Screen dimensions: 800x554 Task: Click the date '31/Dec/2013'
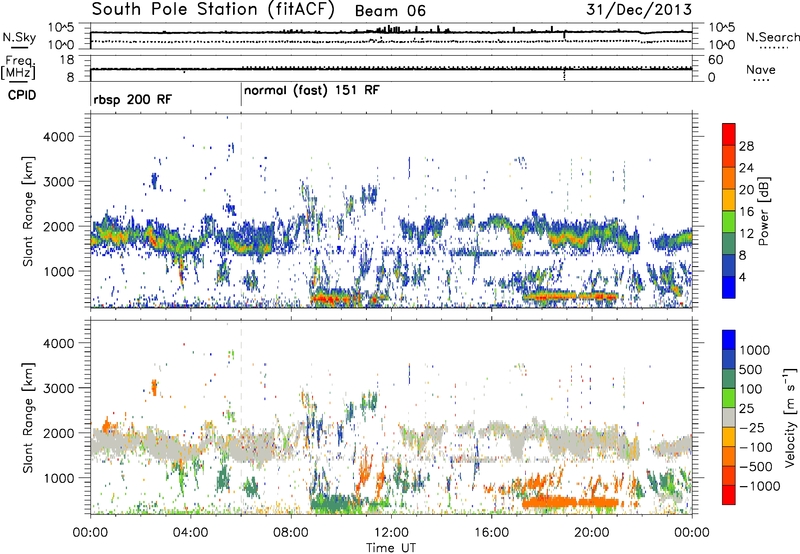tap(639, 10)
